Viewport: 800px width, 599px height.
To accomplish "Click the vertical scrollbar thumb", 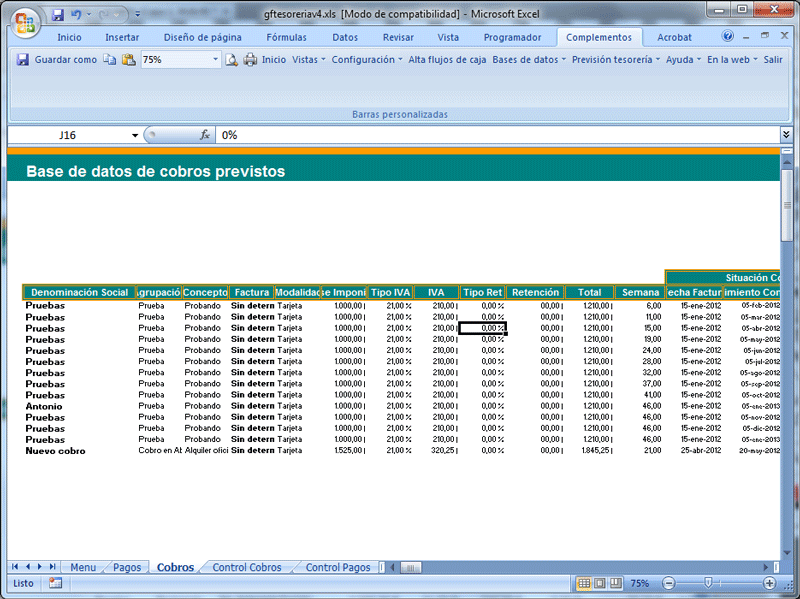I will pos(787,206).
